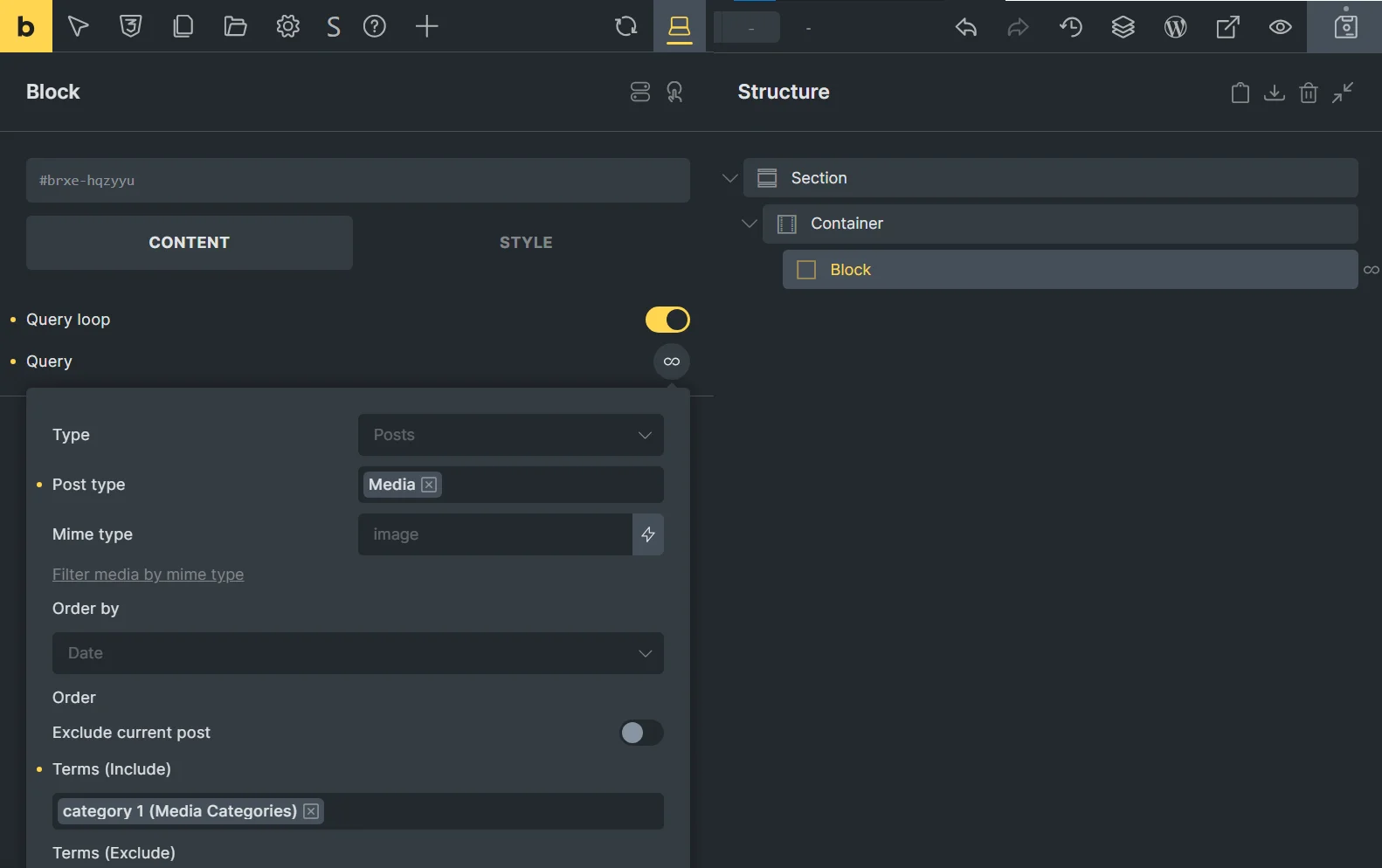Open the Type dropdown showing Posts

[x=510, y=435]
